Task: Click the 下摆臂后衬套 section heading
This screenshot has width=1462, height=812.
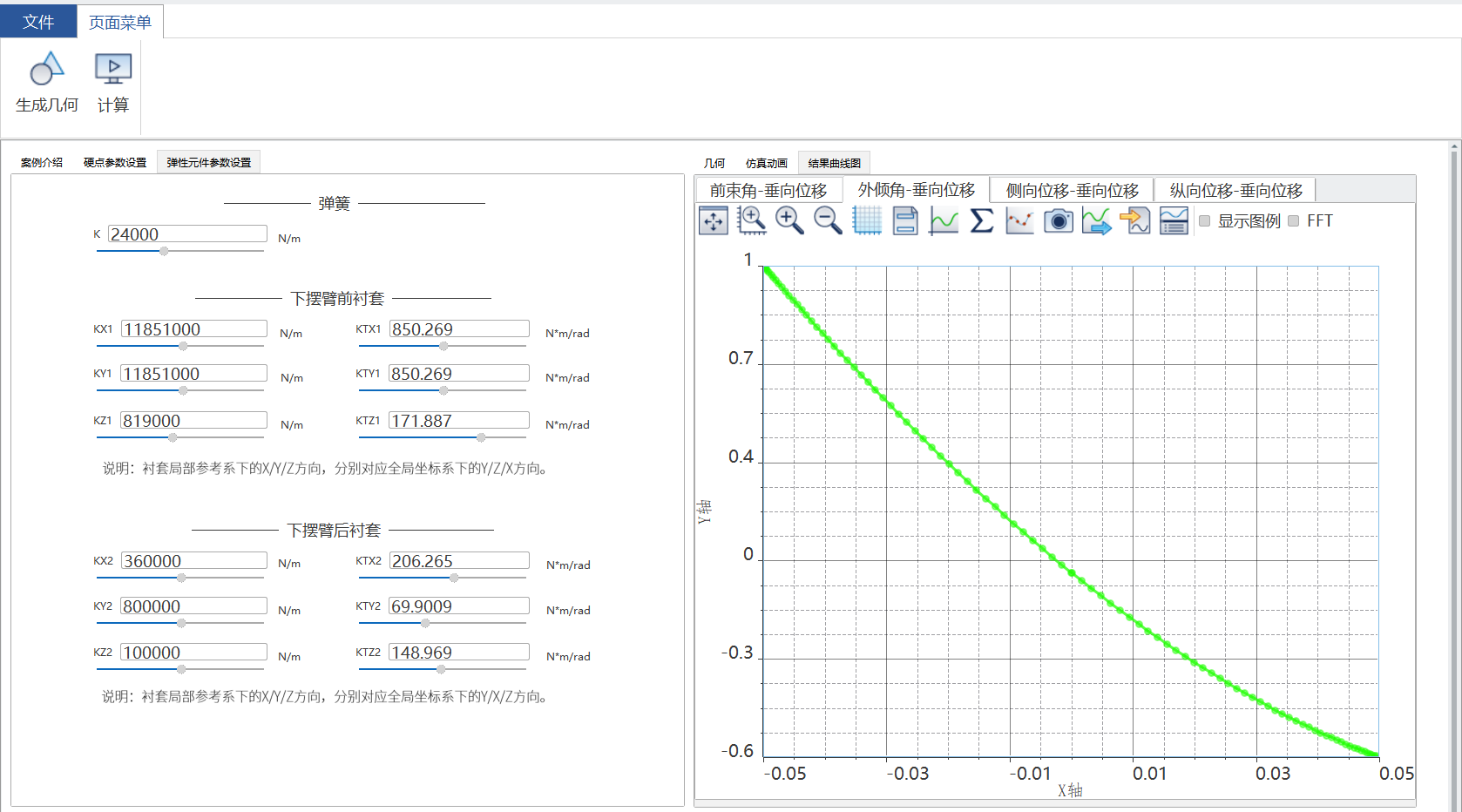Action: click(335, 530)
